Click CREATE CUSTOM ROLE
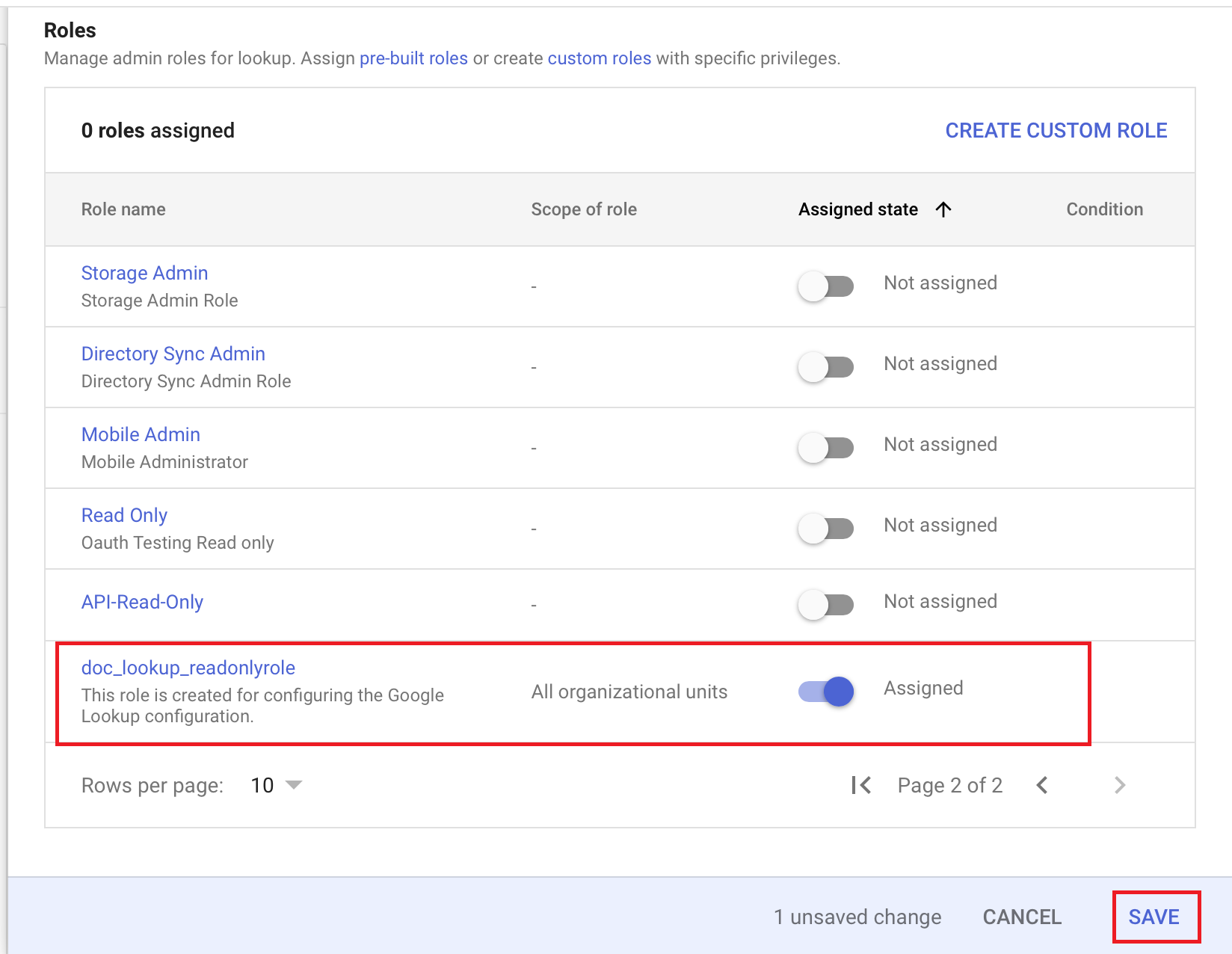 pos(1056,130)
